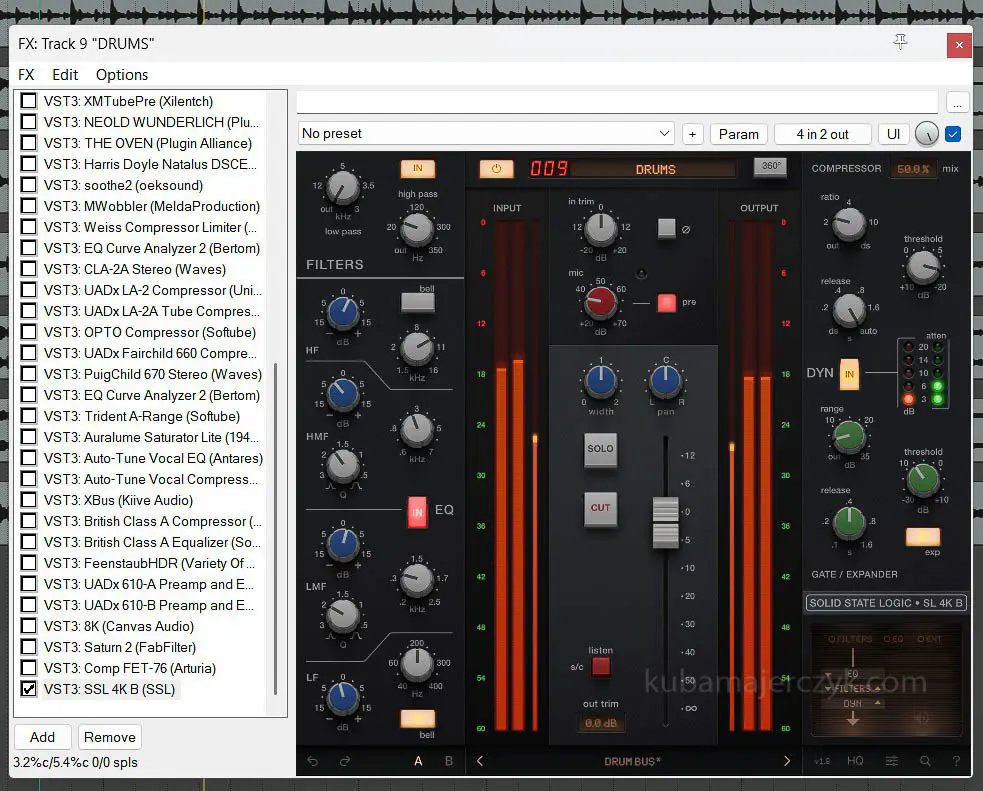
Task: Uncheck the SSL 4K B plugin checkbox
Action: click(x=29, y=689)
